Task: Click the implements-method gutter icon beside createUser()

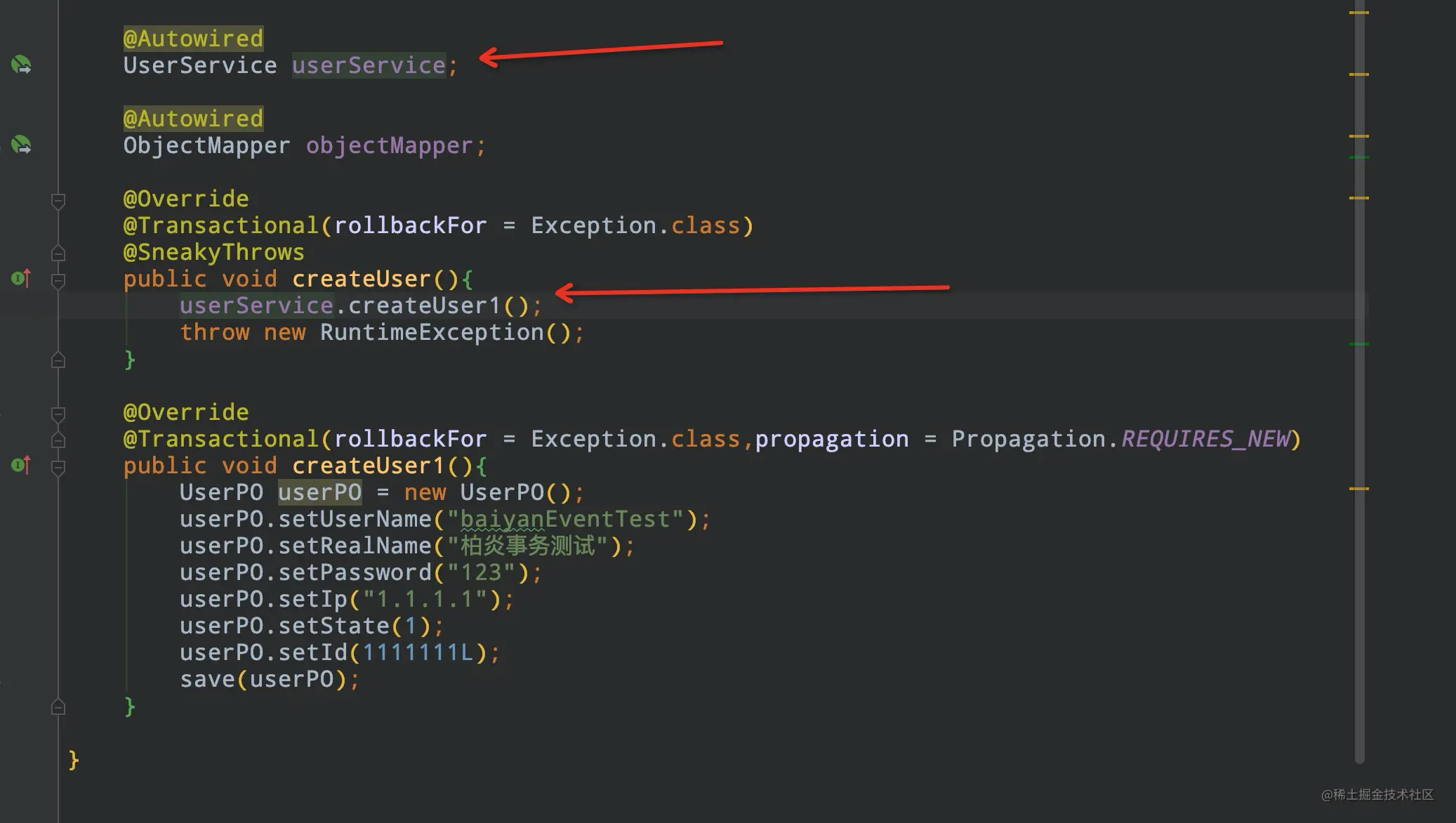Action: (21, 279)
